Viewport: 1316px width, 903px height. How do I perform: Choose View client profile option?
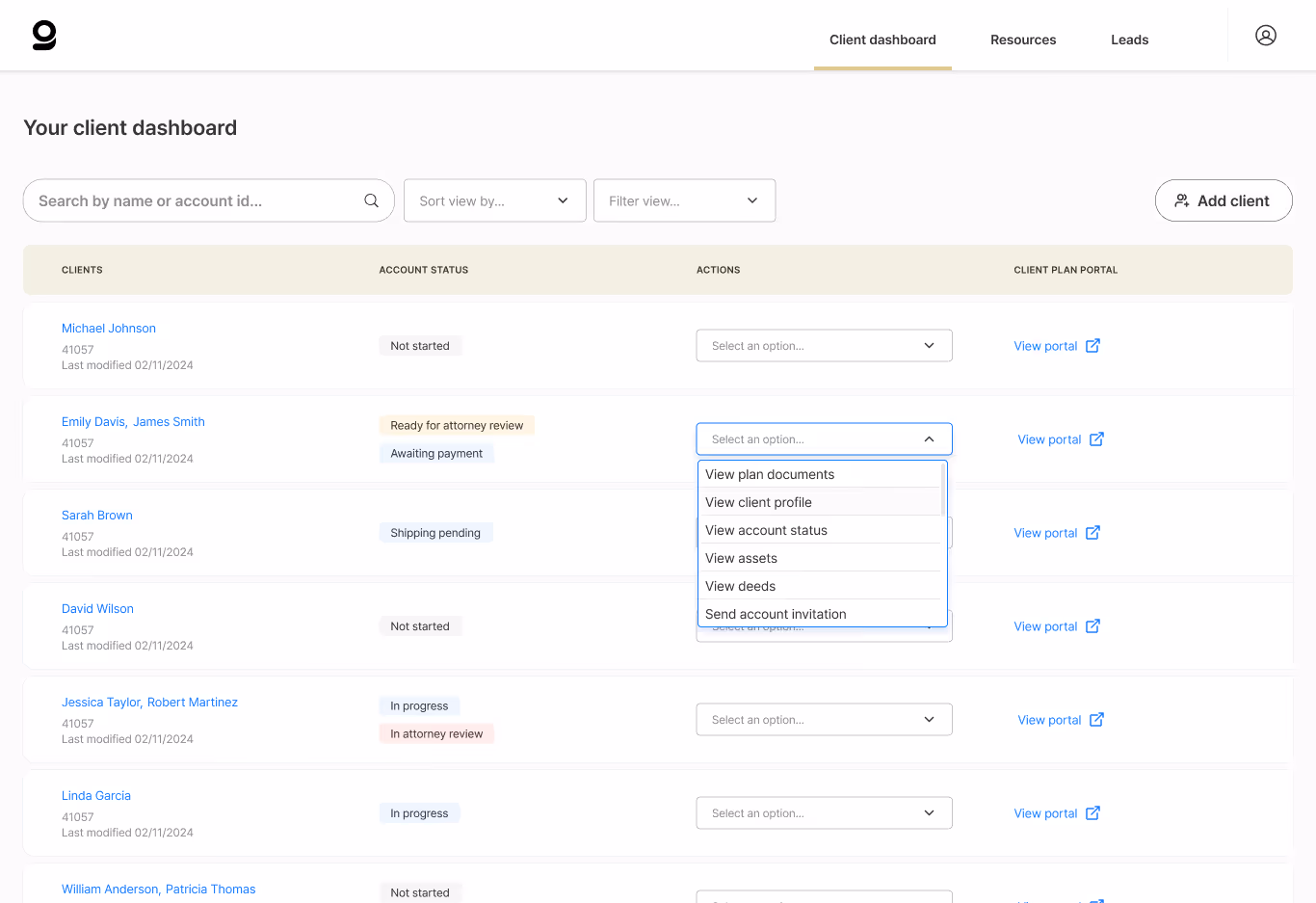click(819, 502)
